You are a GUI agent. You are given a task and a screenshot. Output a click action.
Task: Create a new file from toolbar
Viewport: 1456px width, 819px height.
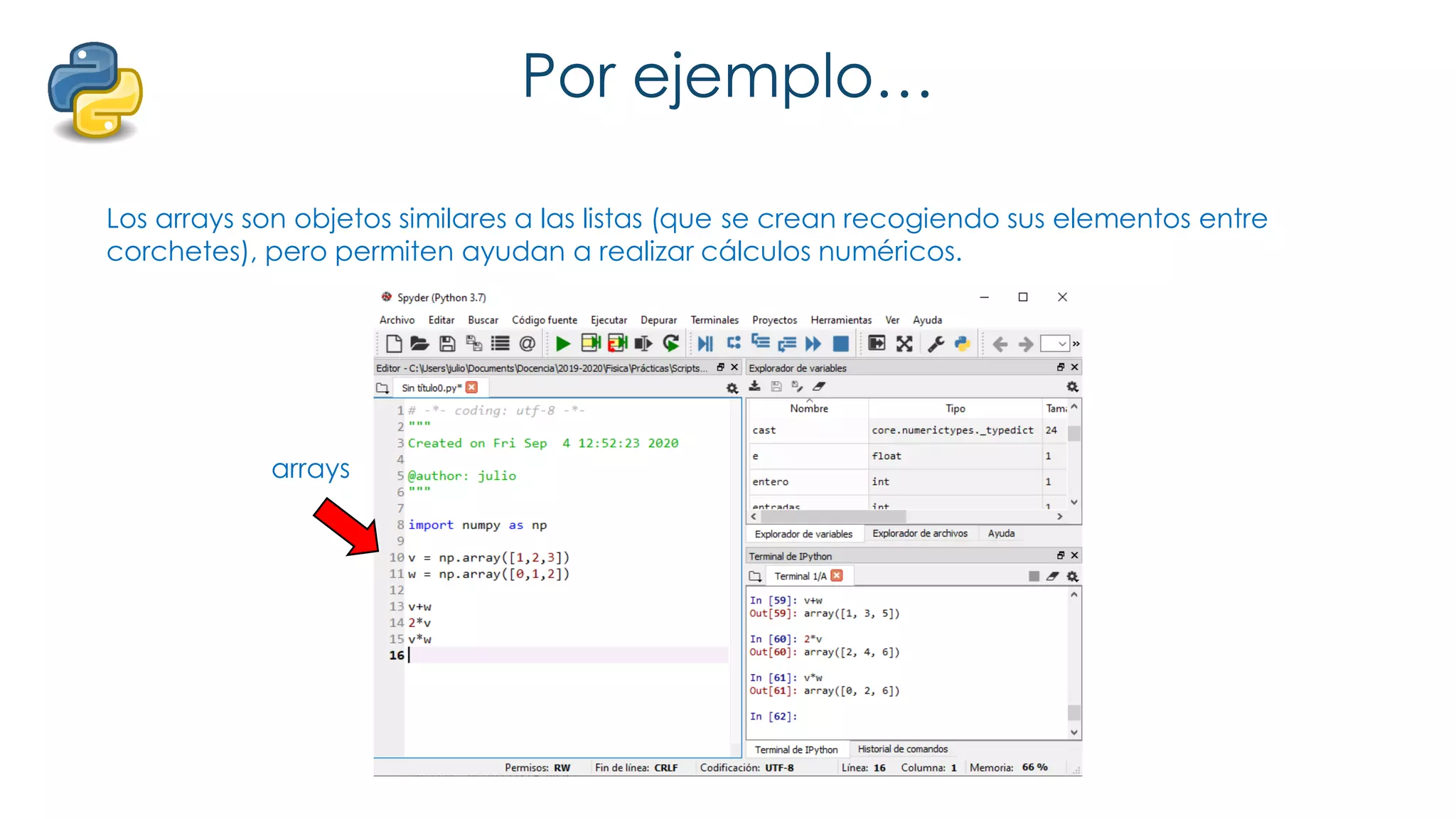click(394, 344)
